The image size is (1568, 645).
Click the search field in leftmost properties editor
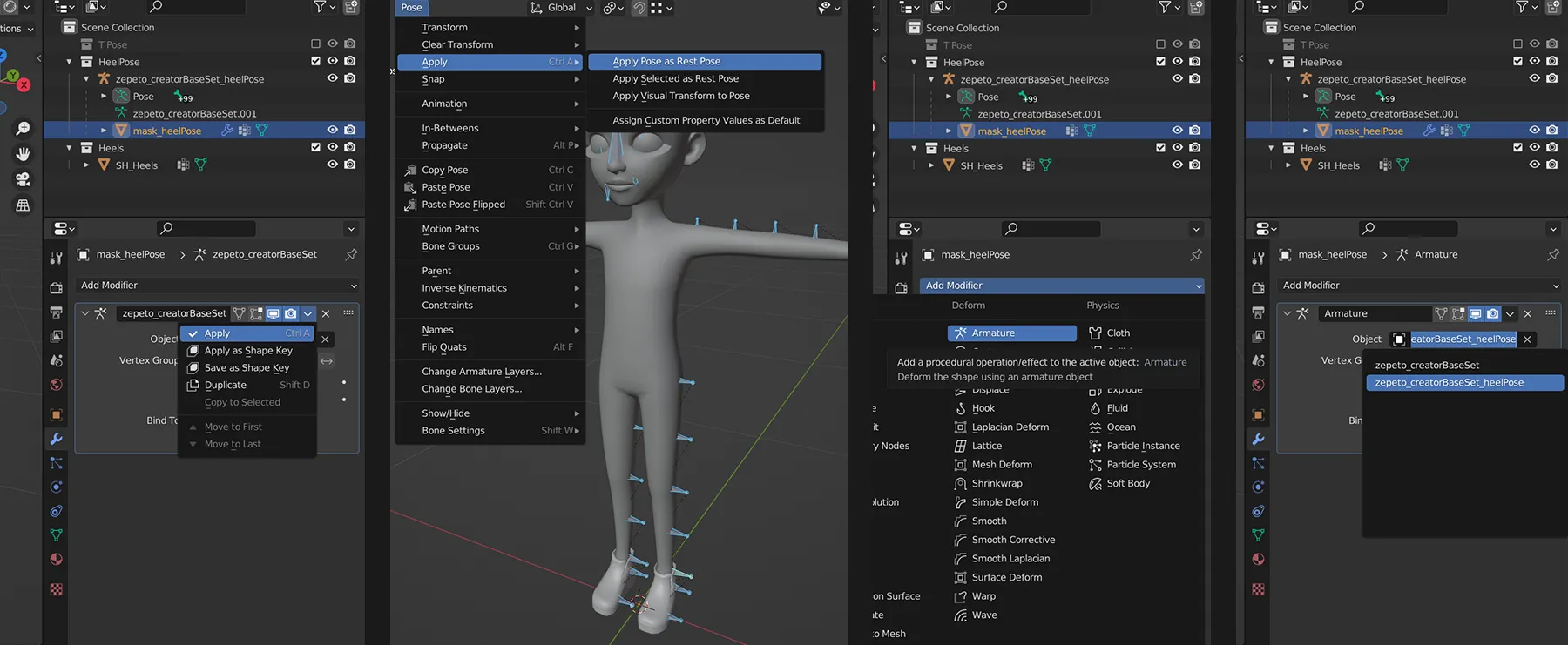206,228
